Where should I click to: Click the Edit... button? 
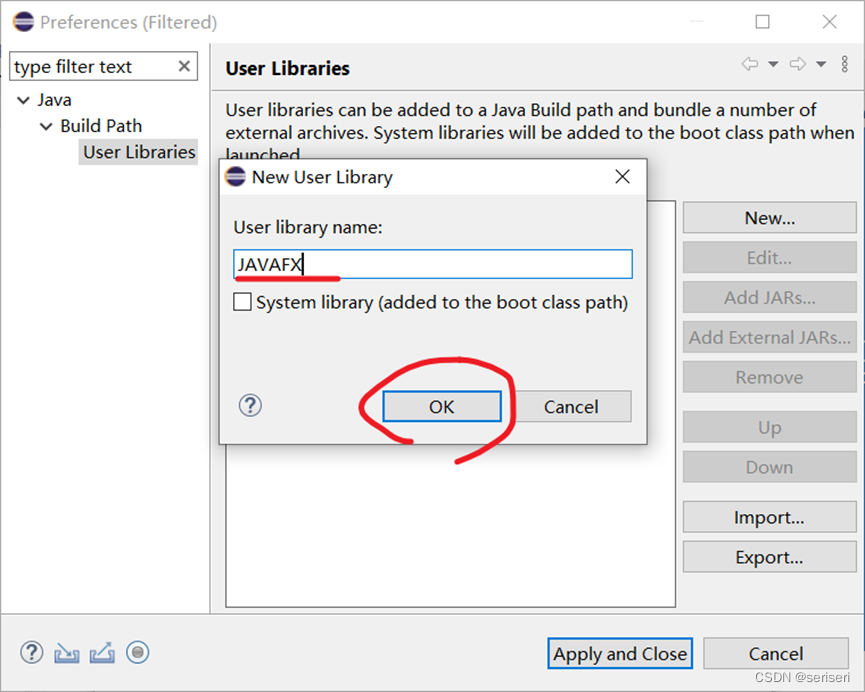(x=770, y=258)
